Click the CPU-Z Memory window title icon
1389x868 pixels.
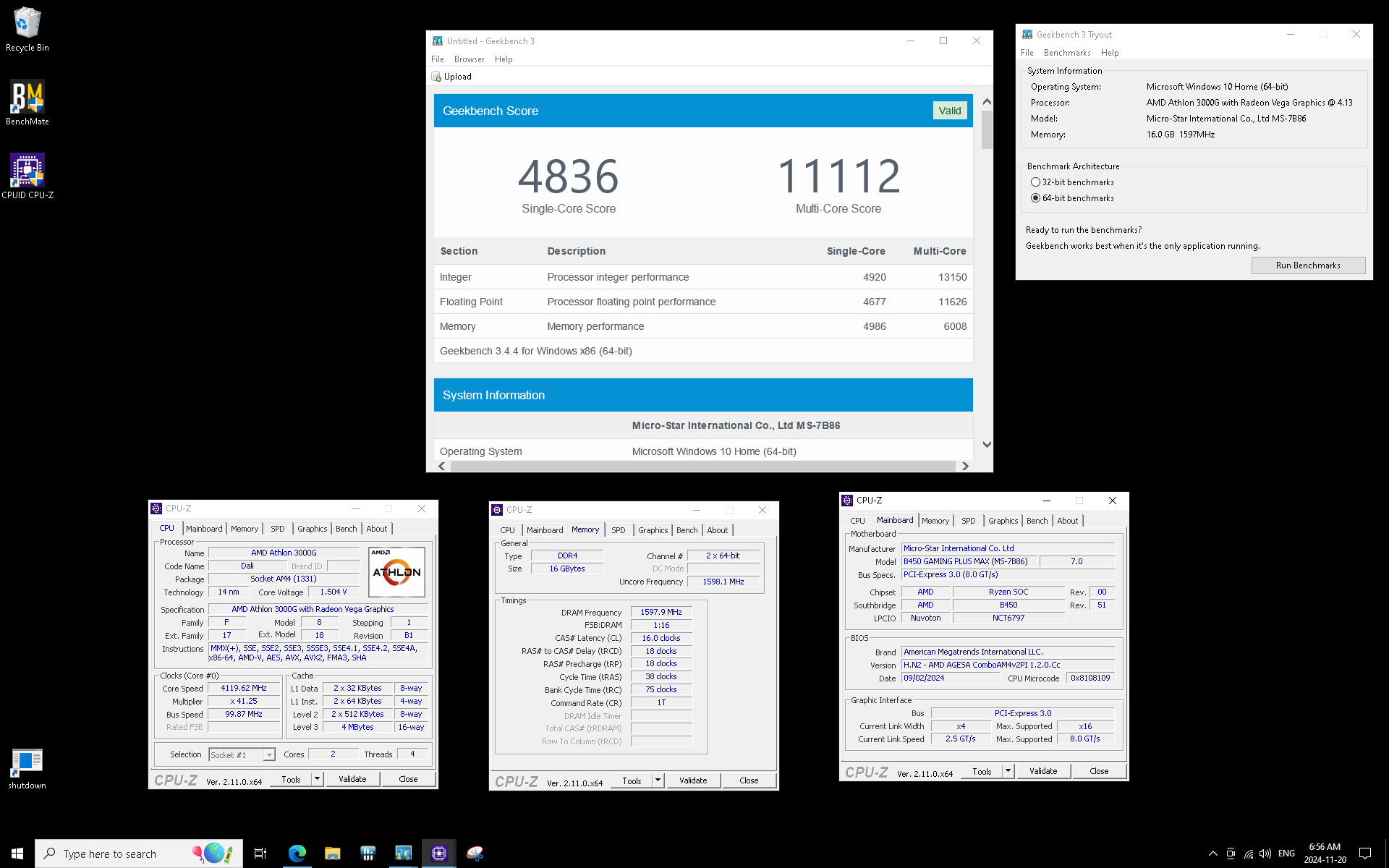tap(497, 510)
